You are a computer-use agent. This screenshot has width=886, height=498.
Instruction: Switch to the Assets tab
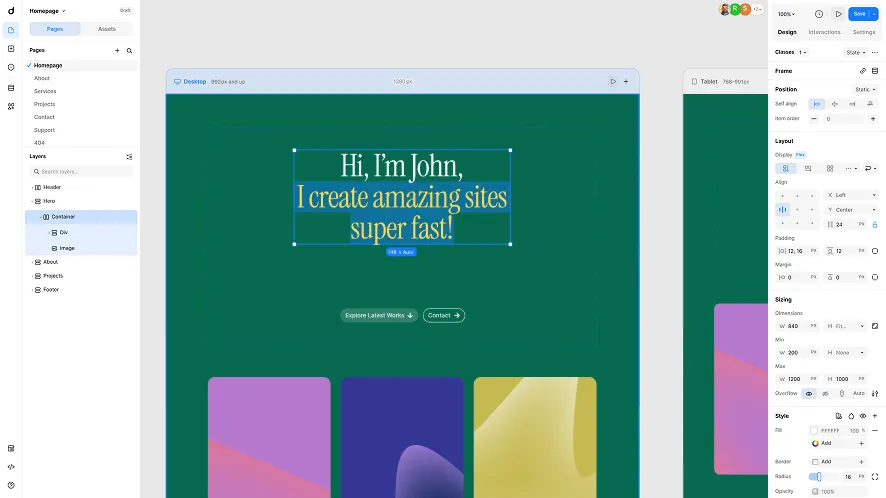[106, 29]
